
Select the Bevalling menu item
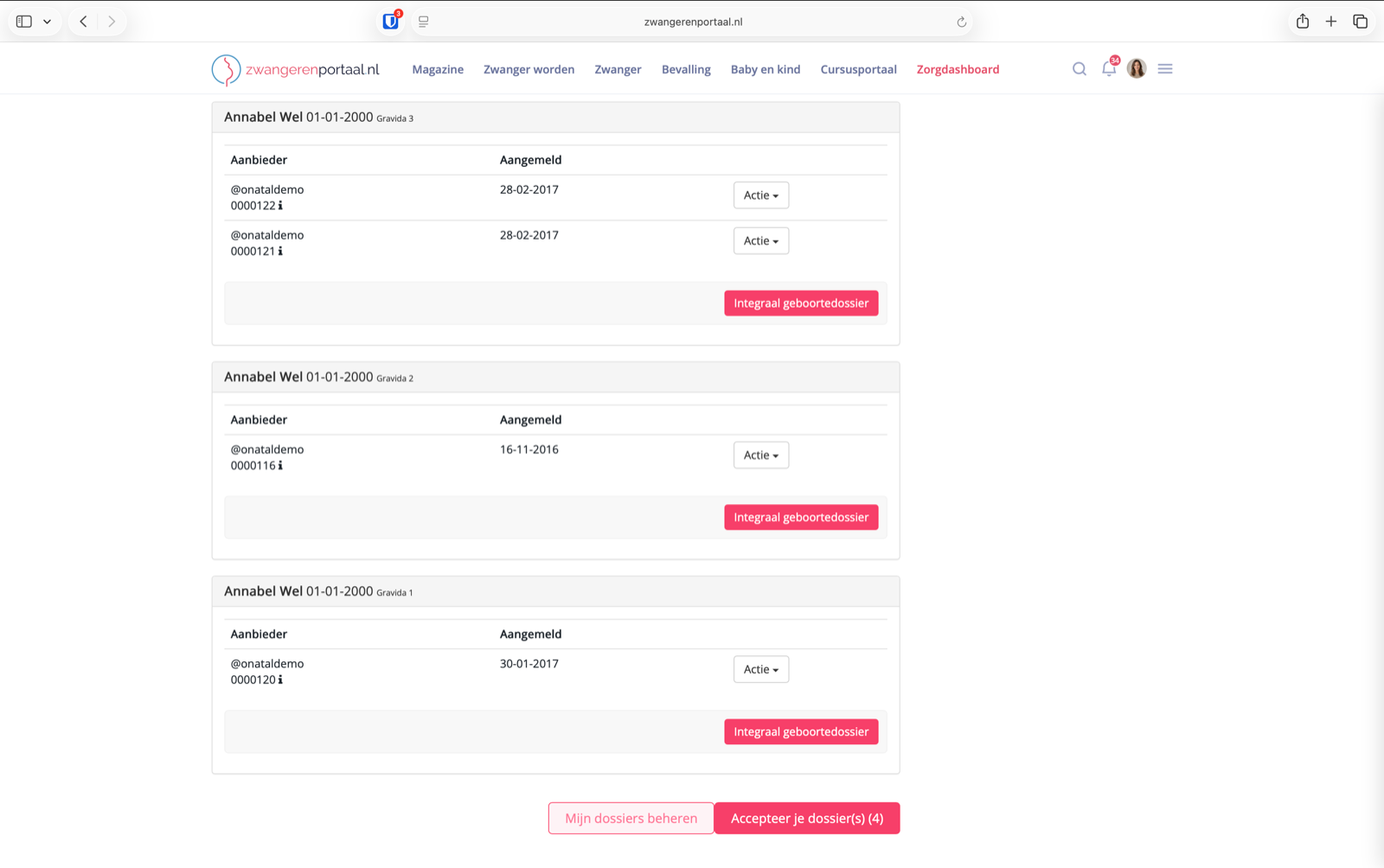[x=686, y=70]
